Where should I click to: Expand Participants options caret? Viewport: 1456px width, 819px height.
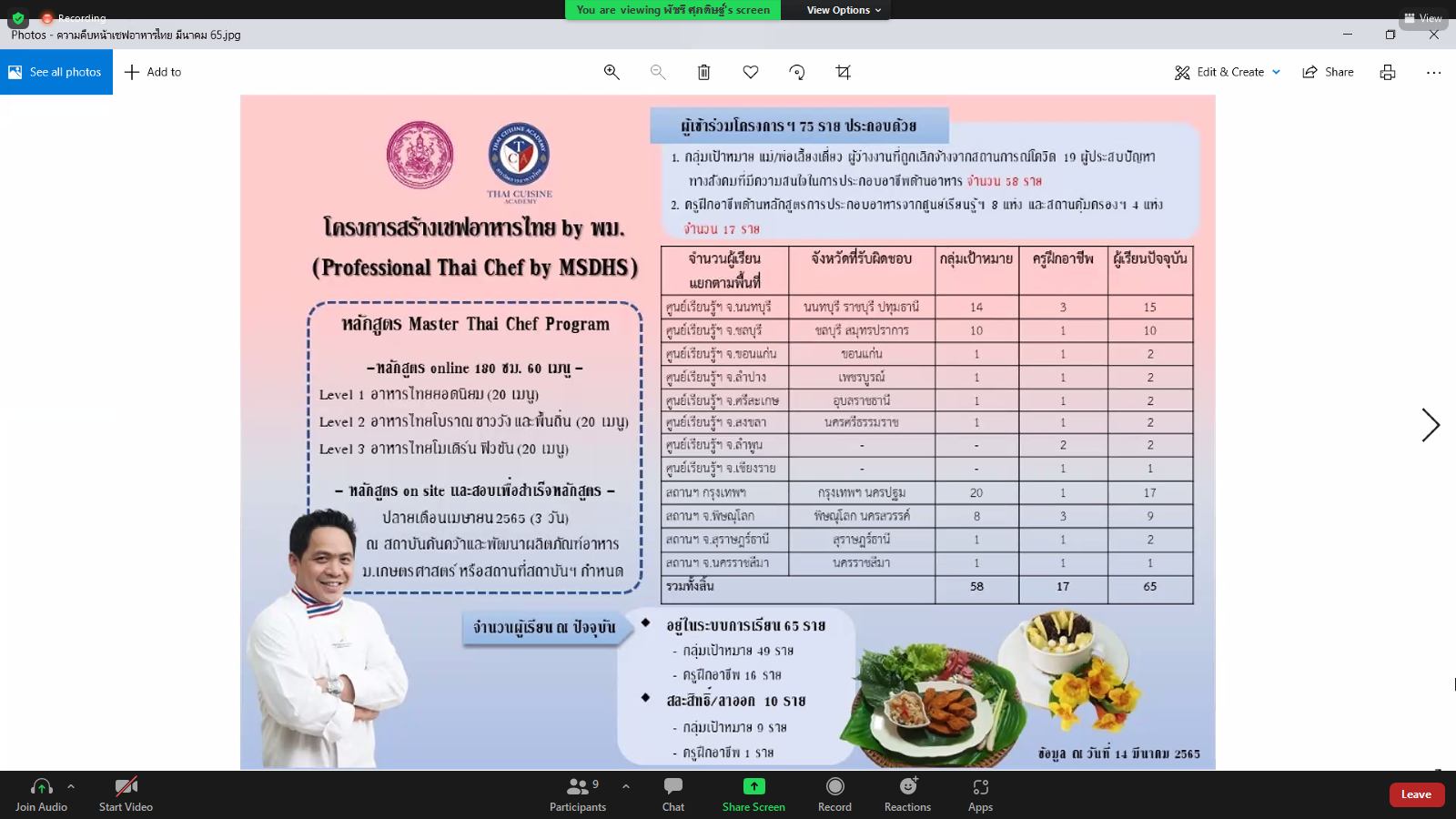coord(626,786)
